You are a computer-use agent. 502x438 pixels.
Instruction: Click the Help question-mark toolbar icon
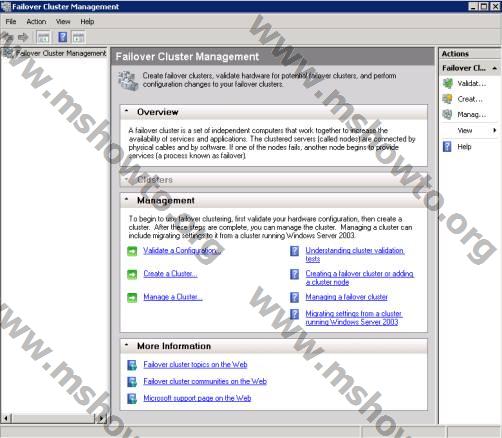click(x=62, y=37)
